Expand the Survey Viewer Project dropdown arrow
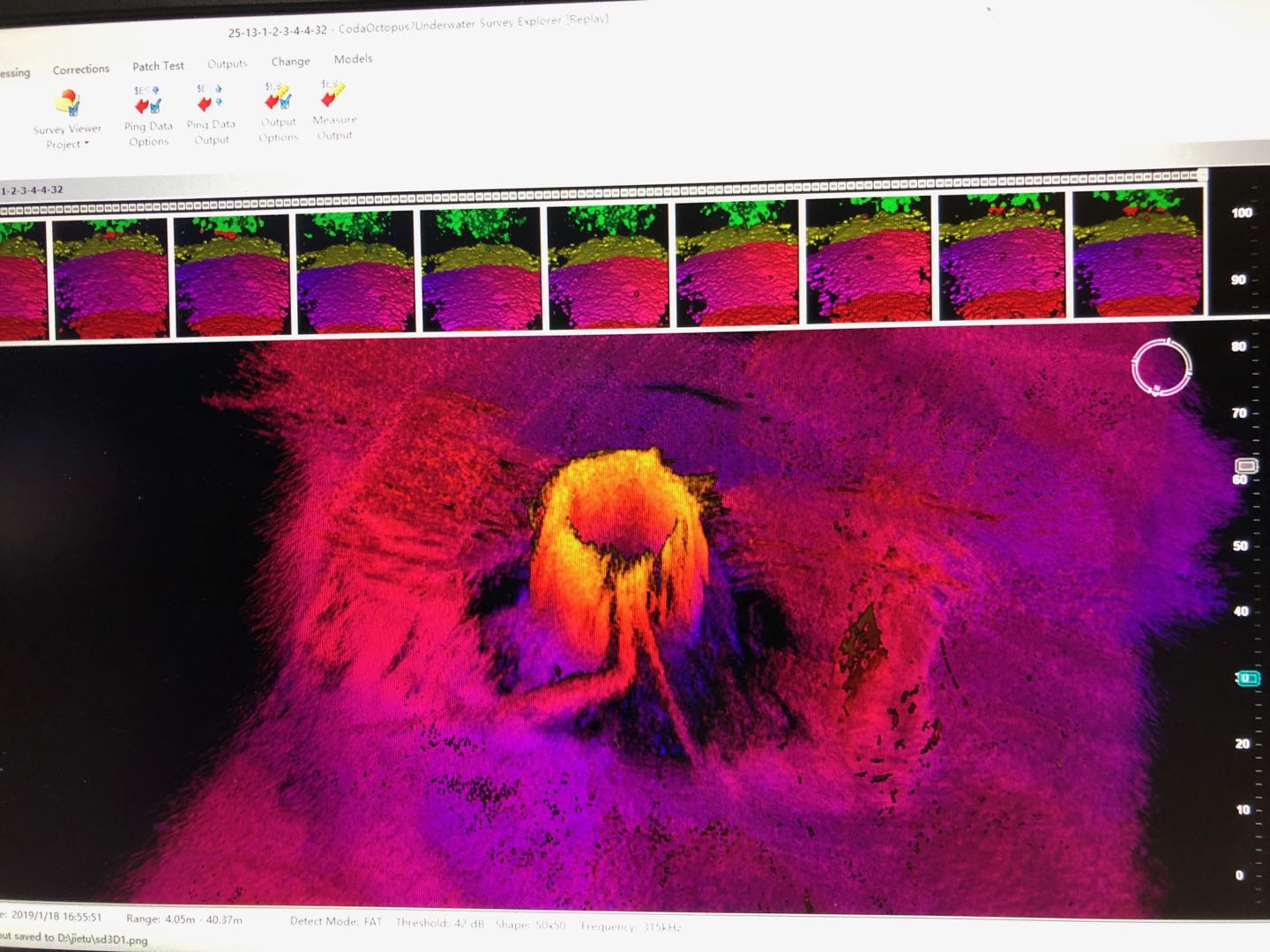 [x=86, y=143]
